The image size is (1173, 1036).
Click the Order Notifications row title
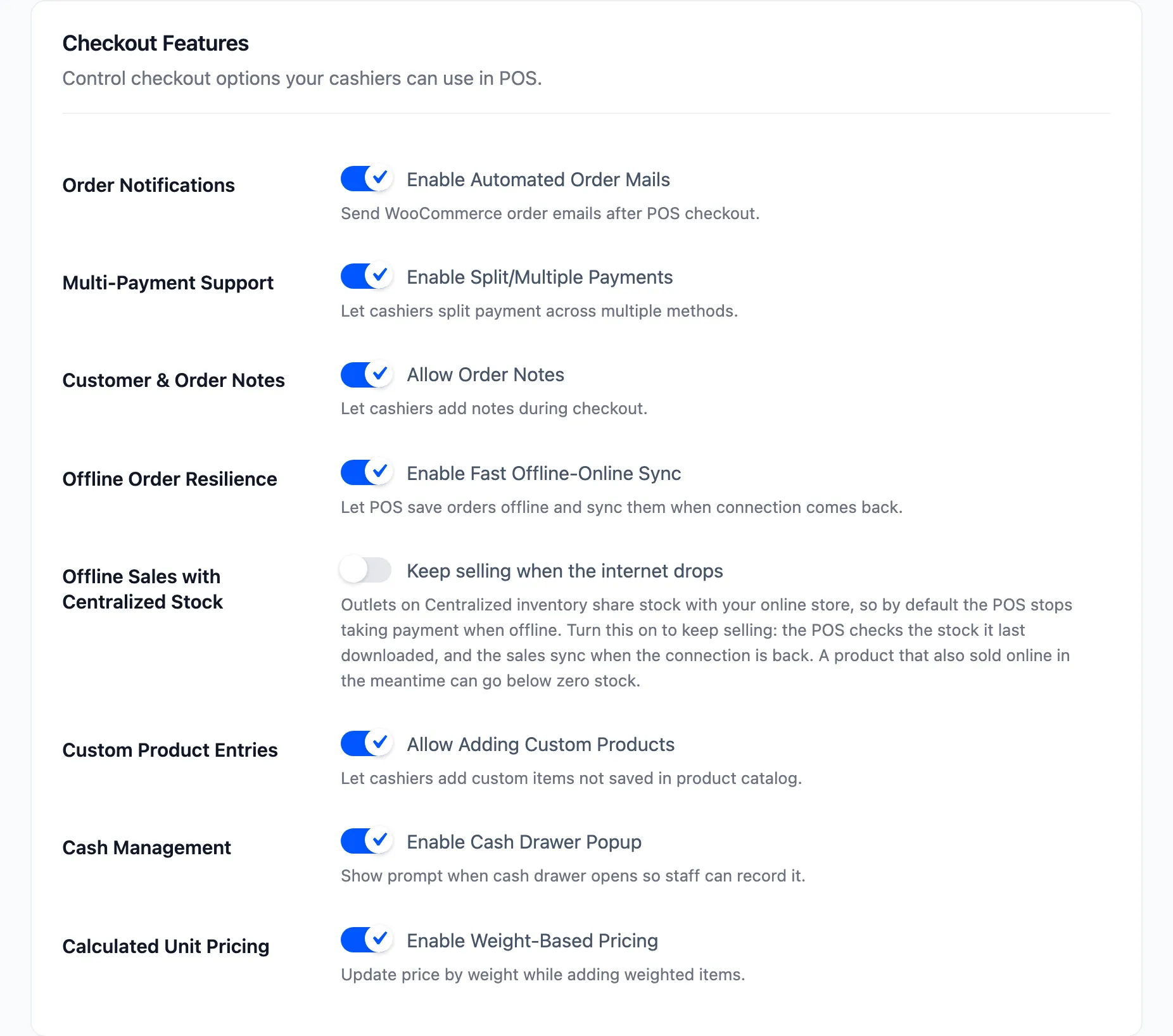(x=148, y=185)
